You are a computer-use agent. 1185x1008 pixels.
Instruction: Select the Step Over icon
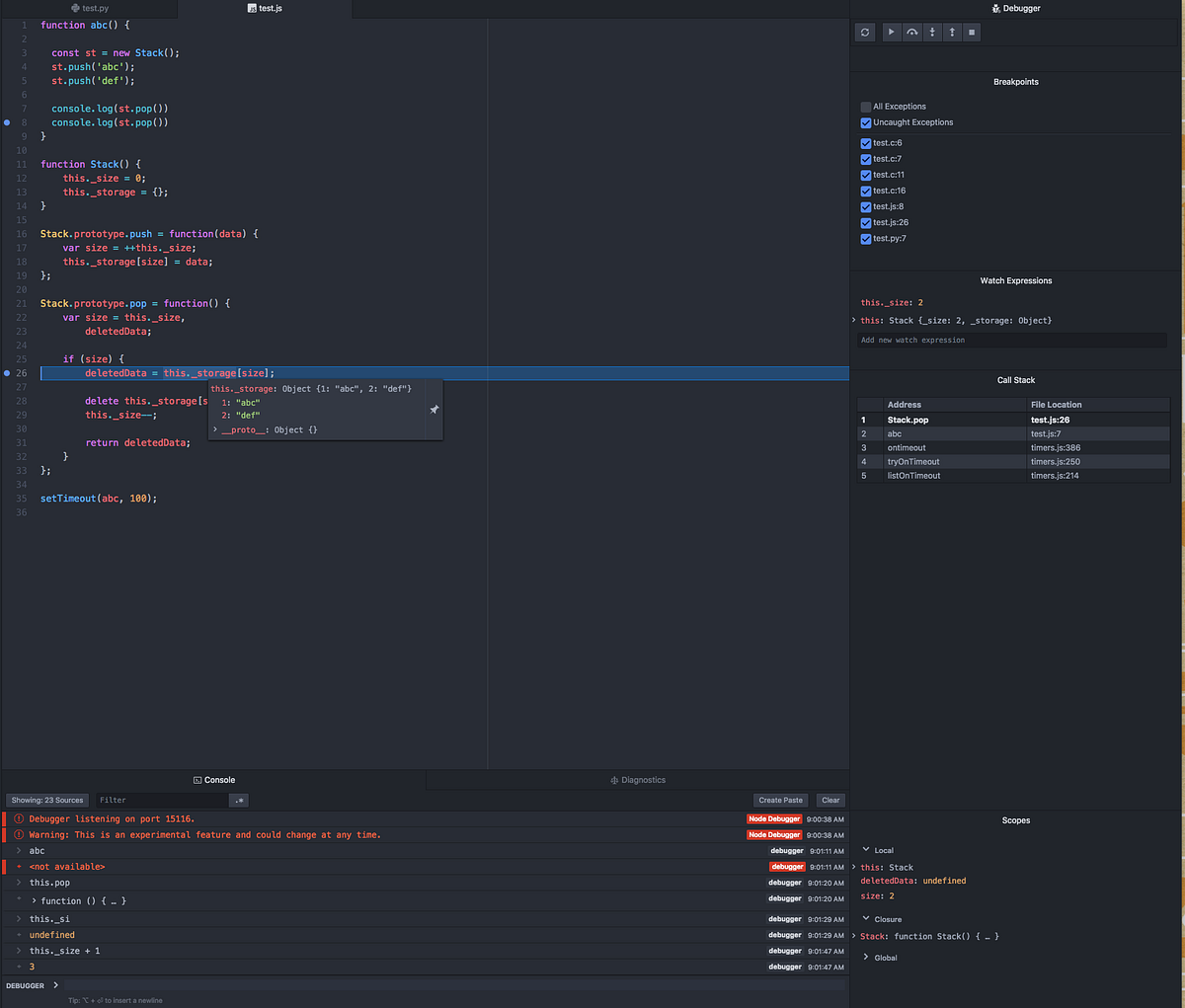click(911, 32)
